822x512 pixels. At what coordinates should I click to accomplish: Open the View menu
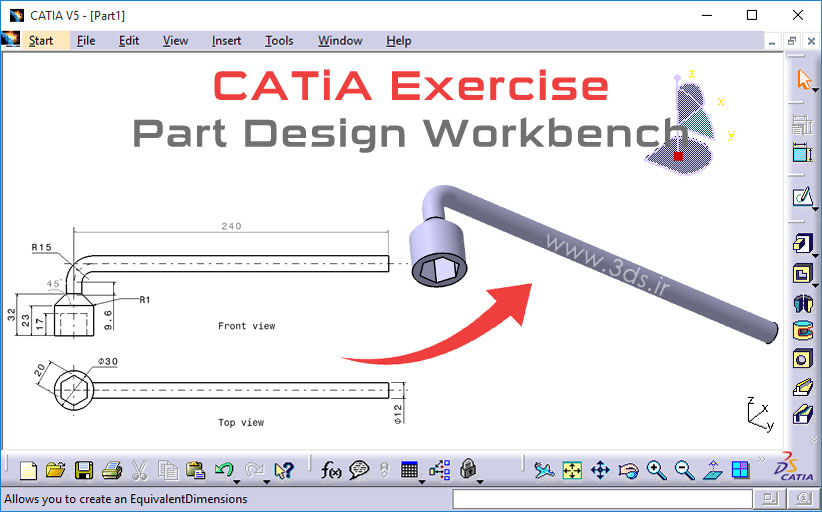(x=175, y=41)
